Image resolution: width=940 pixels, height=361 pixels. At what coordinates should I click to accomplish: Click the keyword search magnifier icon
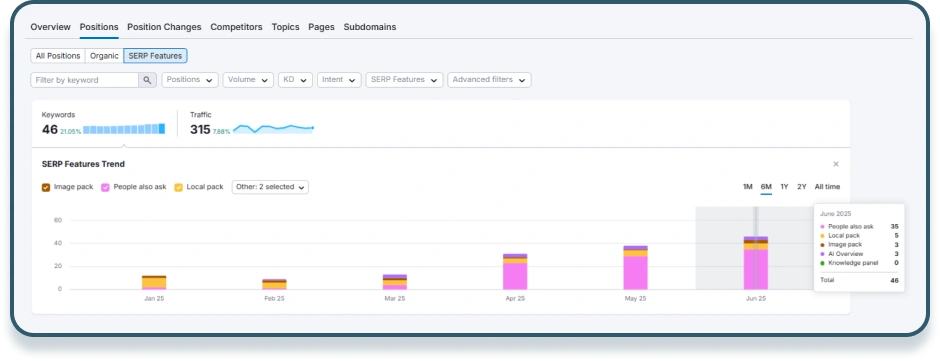point(147,80)
